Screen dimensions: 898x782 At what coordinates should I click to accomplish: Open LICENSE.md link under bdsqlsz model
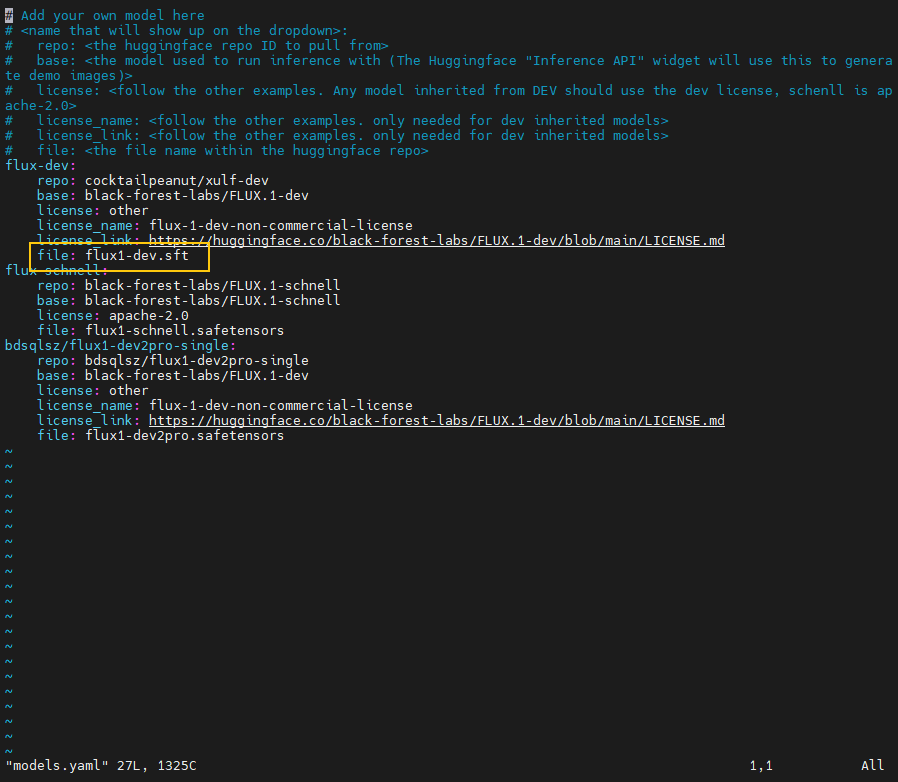coord(436,421)
